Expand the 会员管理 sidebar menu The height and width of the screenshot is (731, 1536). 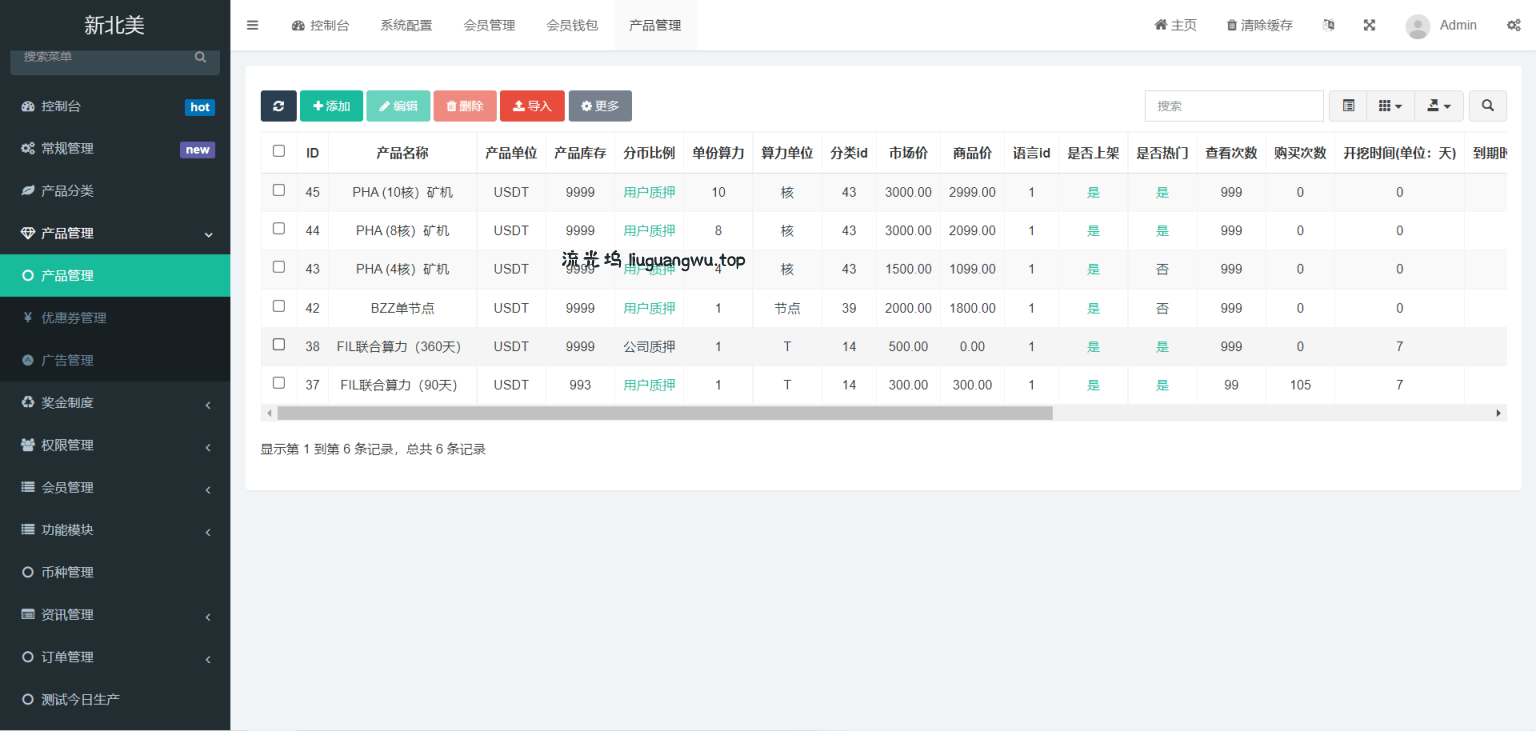(x=115, y=488)
